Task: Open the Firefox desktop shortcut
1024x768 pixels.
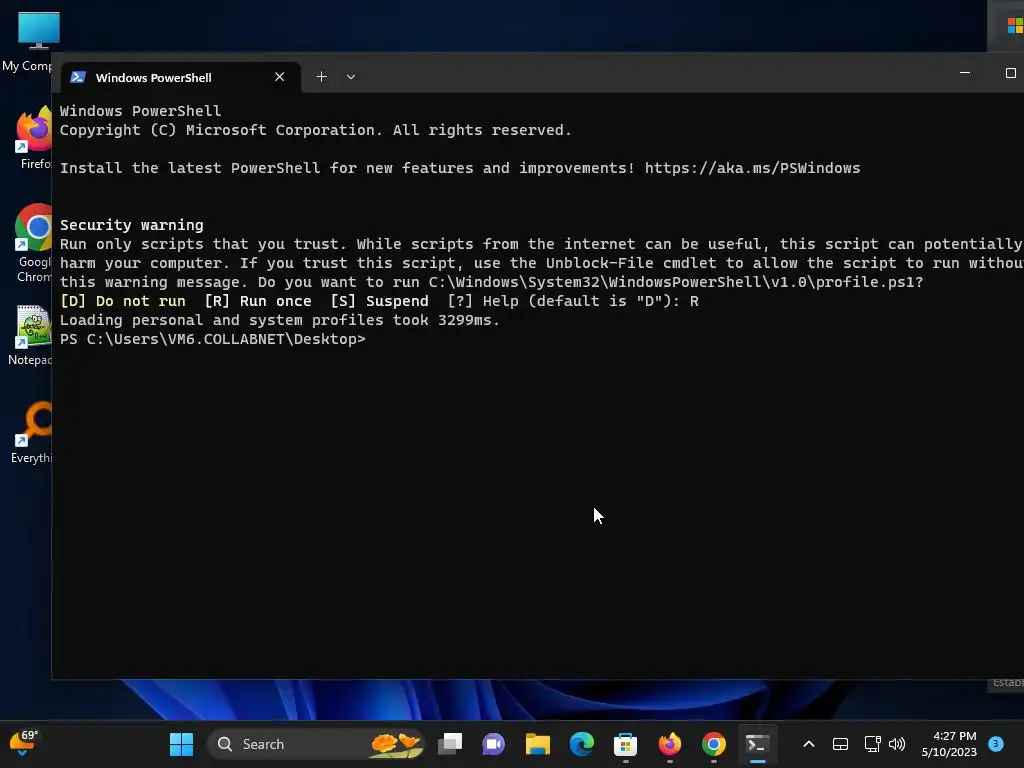Action: click(x=34, y=138)
